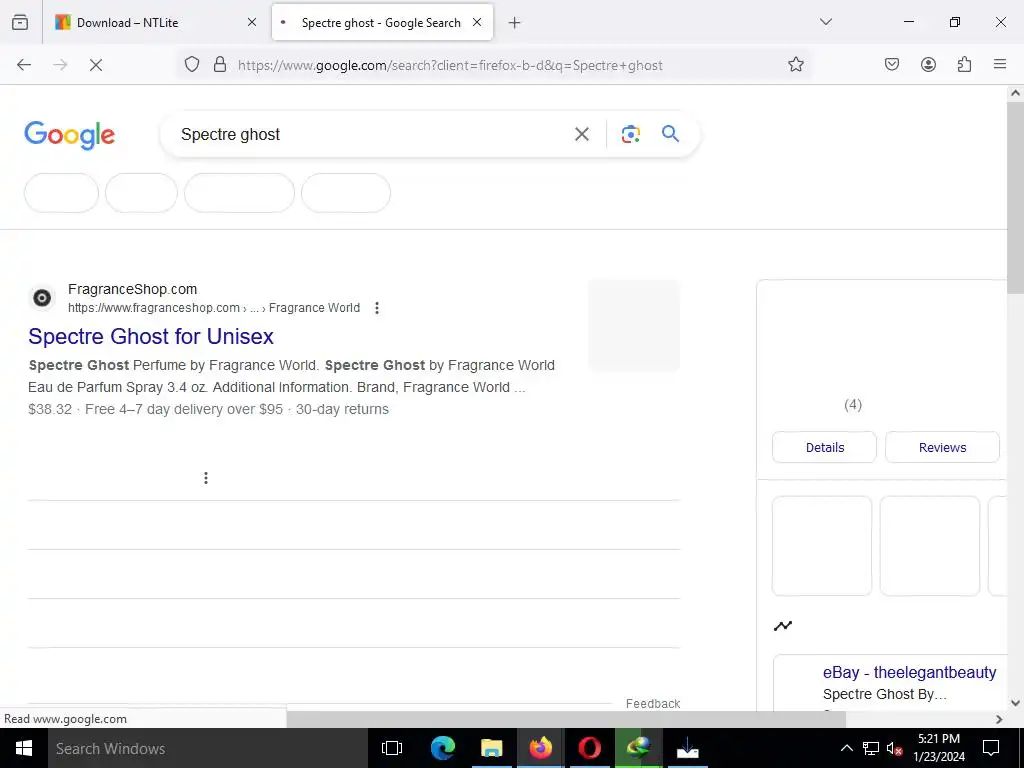Open Firefox View icon in tab bar

(x=20, y=23)
